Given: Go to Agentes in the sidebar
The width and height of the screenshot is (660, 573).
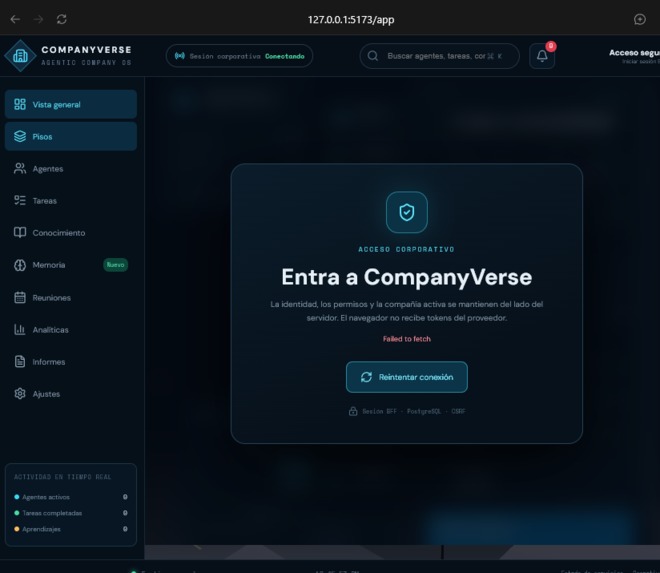Looking at the screenshot, I should [71, 168].
